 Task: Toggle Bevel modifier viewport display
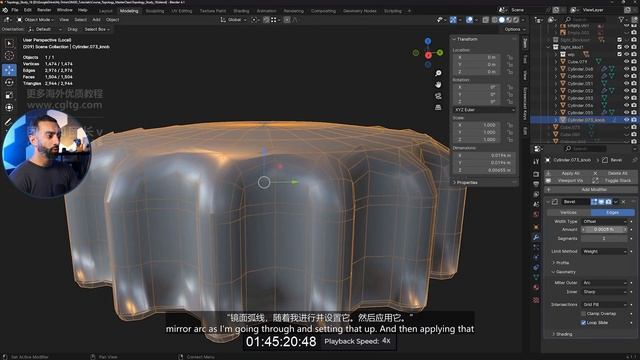point(601,202)
